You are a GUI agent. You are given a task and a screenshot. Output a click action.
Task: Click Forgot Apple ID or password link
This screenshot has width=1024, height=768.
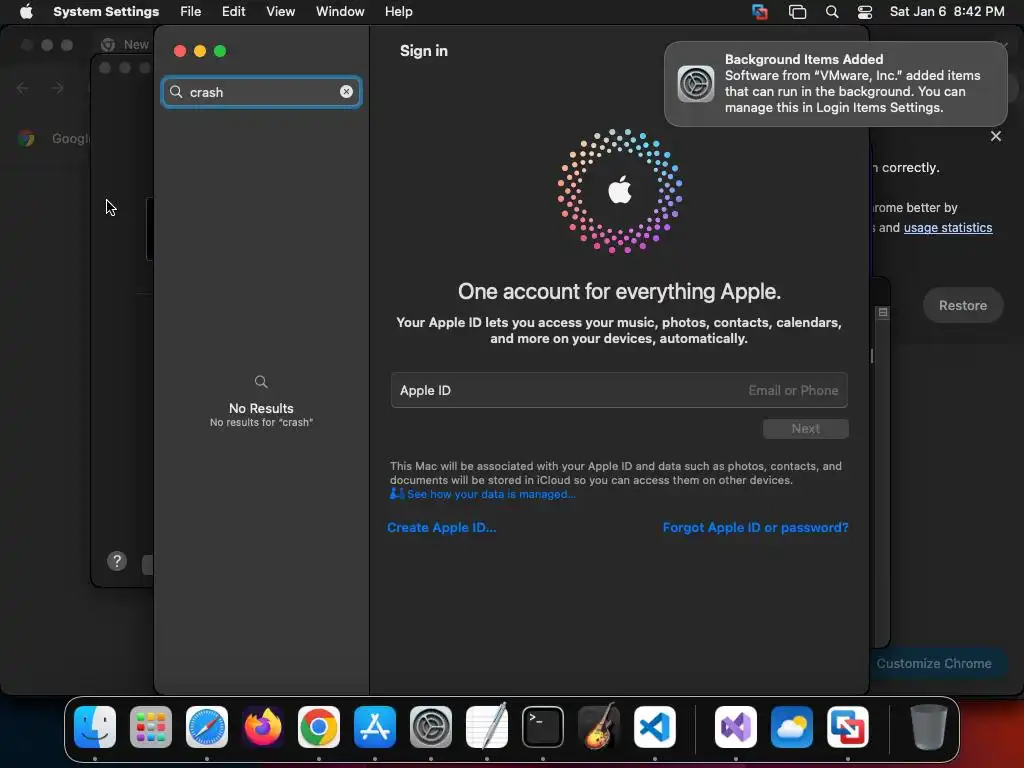click(755, 527)
